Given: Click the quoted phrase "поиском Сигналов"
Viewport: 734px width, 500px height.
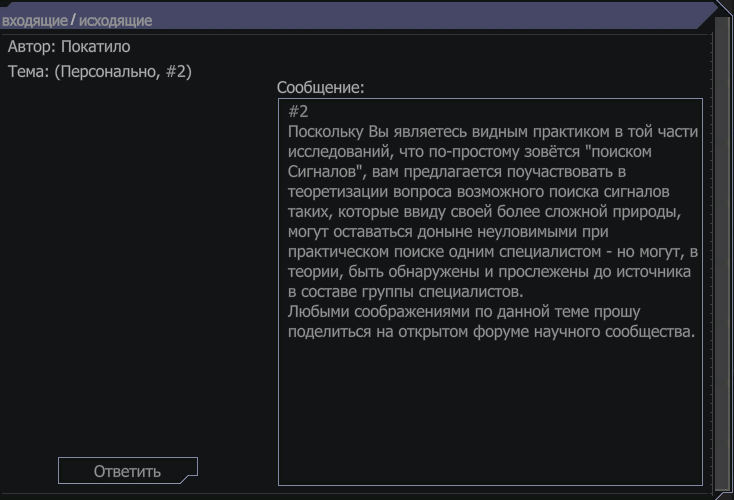Looking at the screenshot, I should [469, 162].
